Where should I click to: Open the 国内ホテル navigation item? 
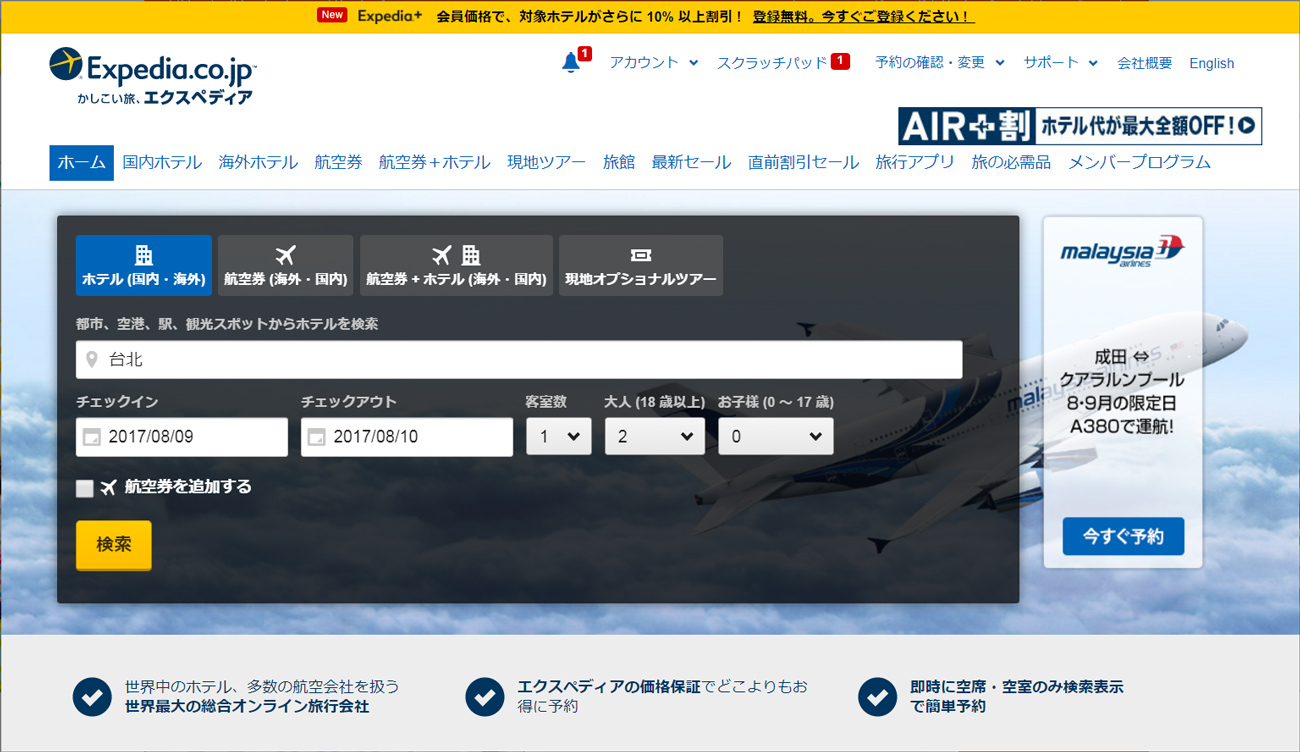pos(162,162)
